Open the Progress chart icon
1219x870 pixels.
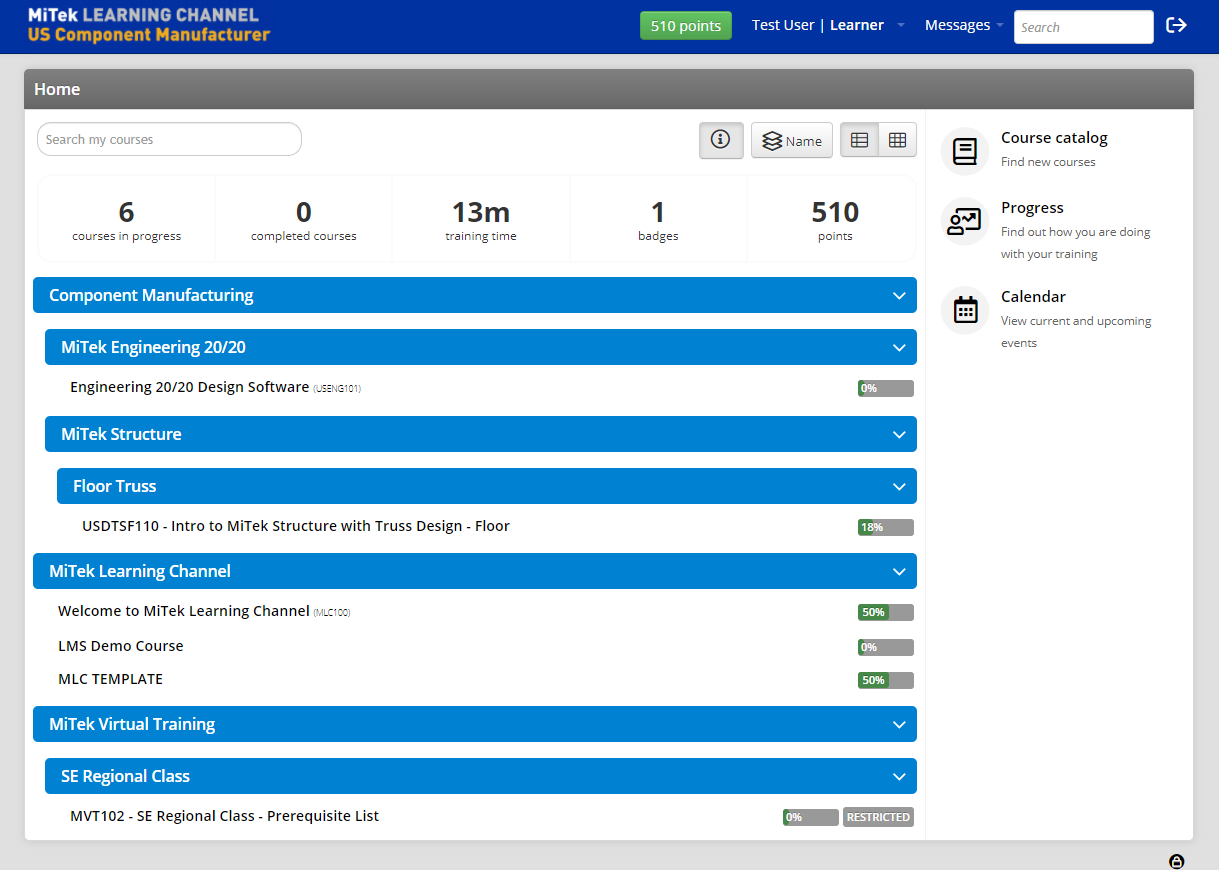[965, 222]
